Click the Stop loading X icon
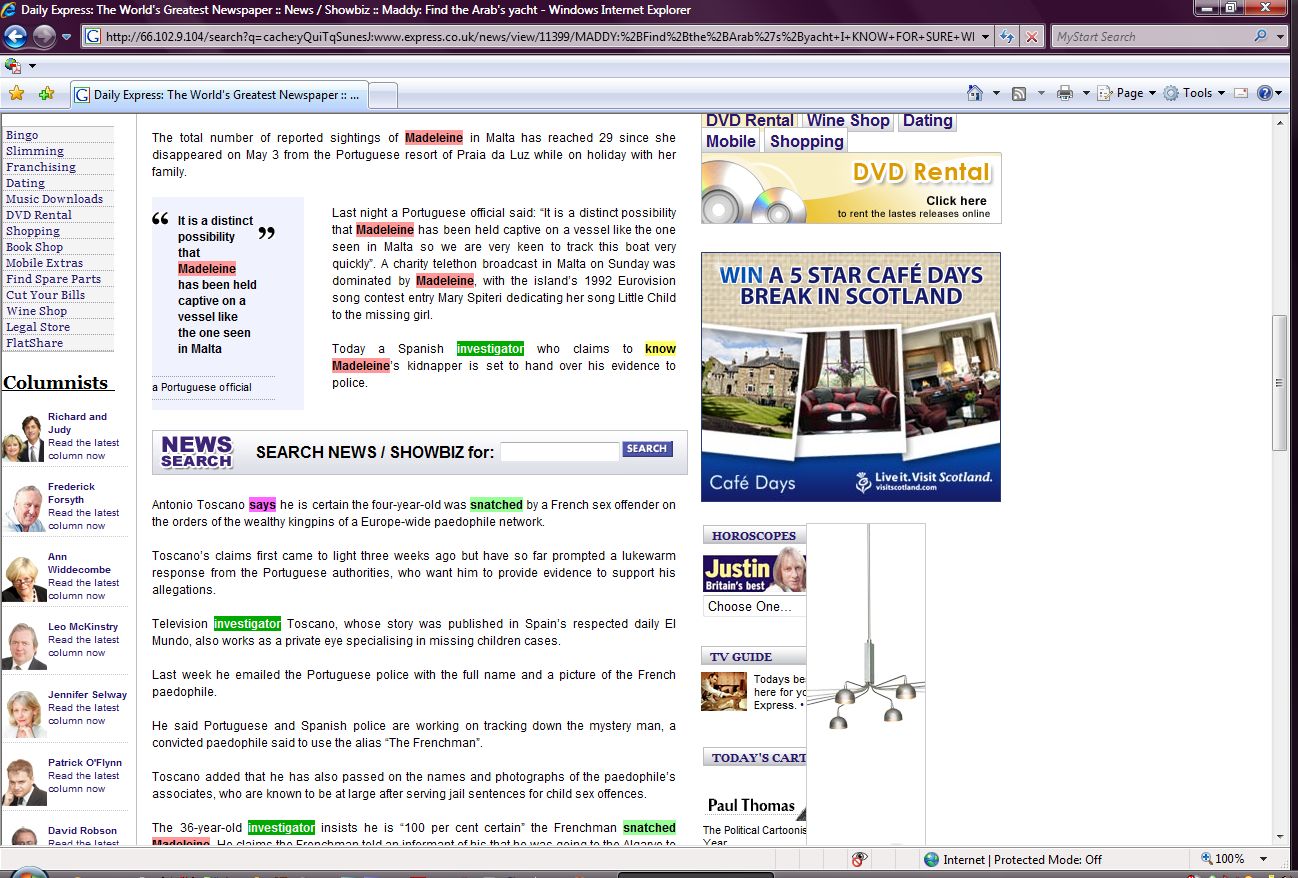Viewport: 1298px width, 878px height. pos(1032,37)
